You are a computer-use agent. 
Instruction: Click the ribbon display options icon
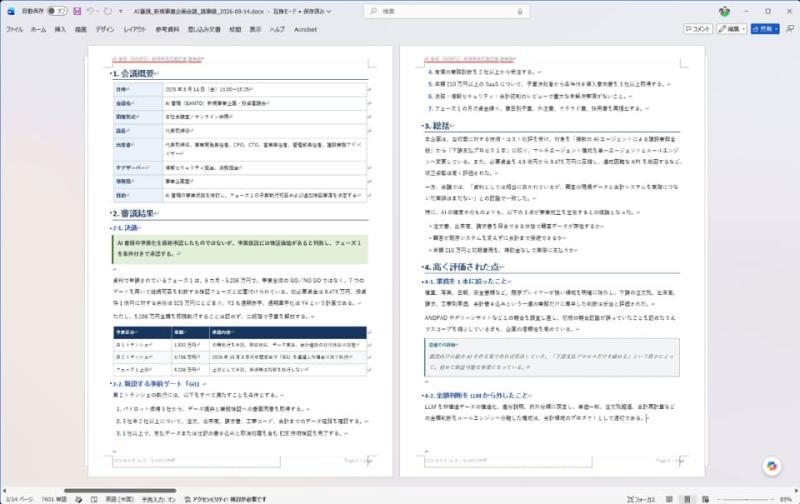tap(790, 29)
